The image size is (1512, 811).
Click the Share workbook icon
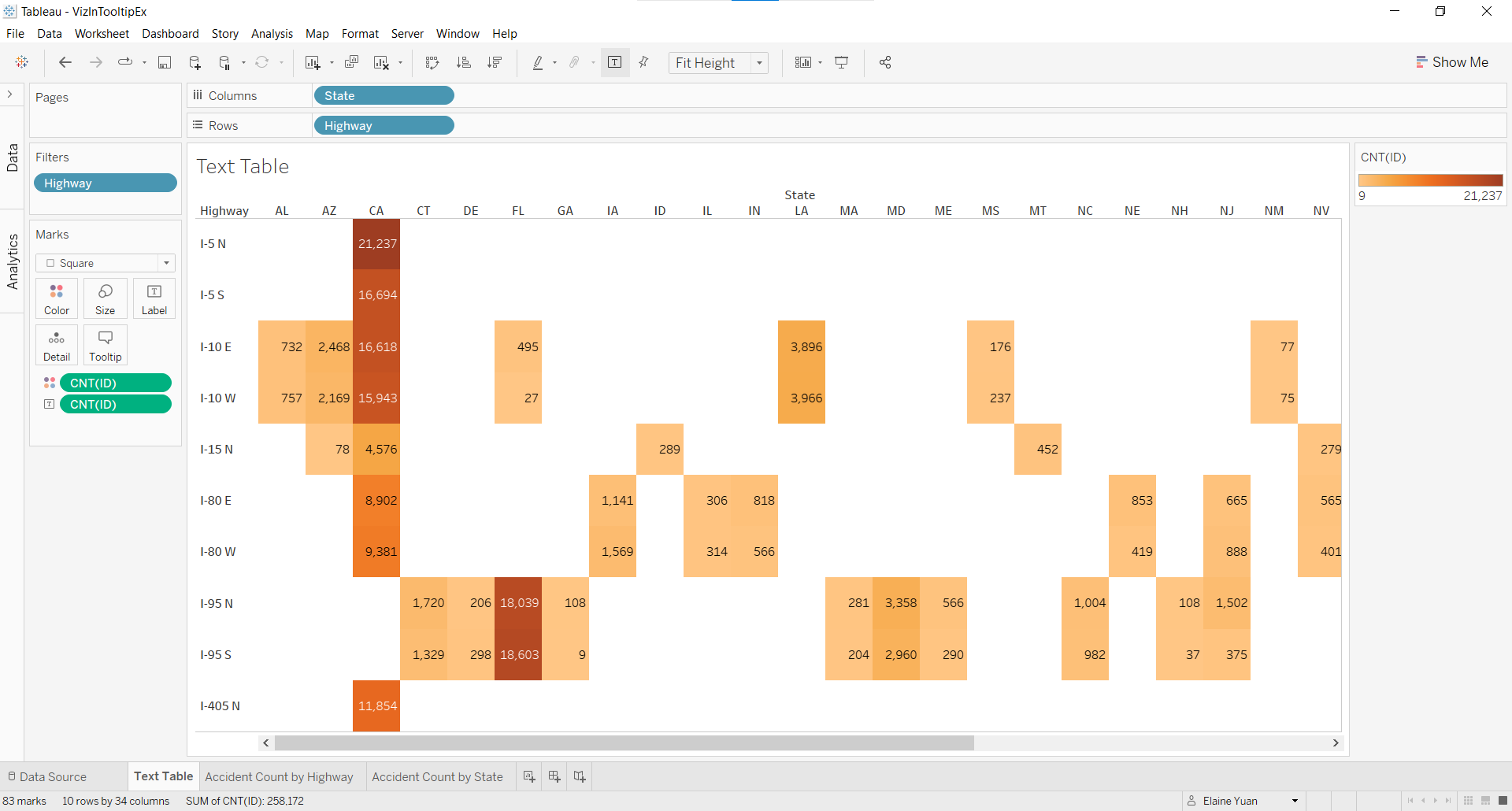[885, 62]
